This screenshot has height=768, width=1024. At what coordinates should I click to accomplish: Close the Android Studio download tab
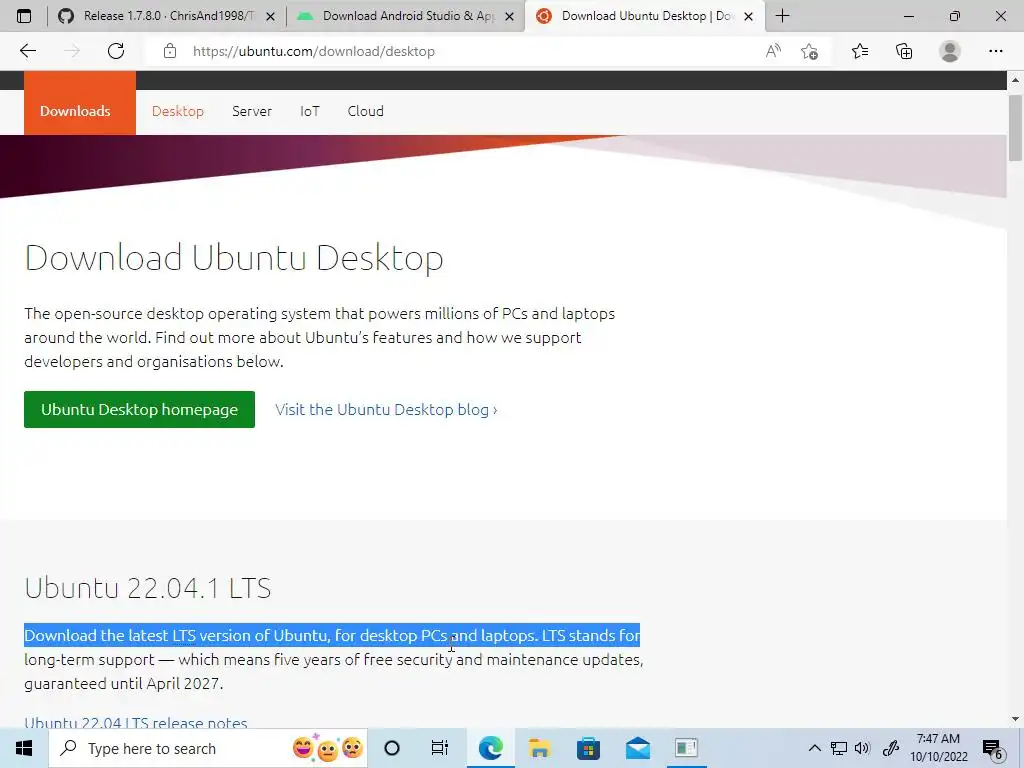(509, 16)
